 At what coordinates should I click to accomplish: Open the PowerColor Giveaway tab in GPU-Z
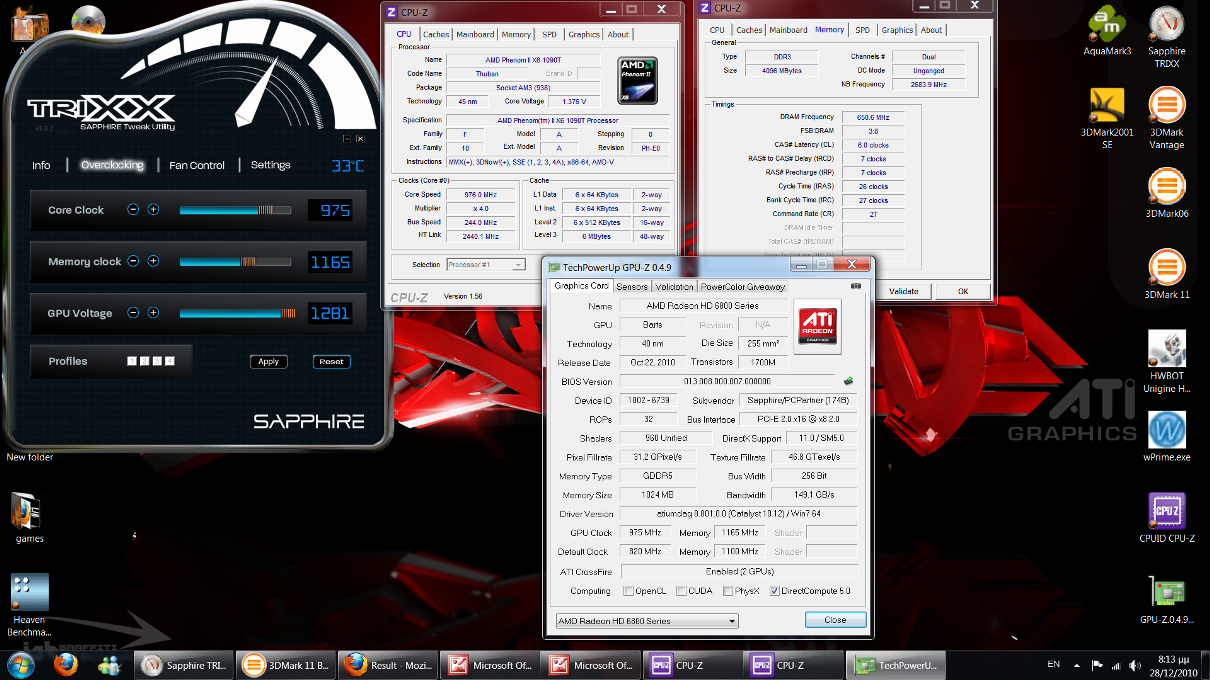[743, 287]
